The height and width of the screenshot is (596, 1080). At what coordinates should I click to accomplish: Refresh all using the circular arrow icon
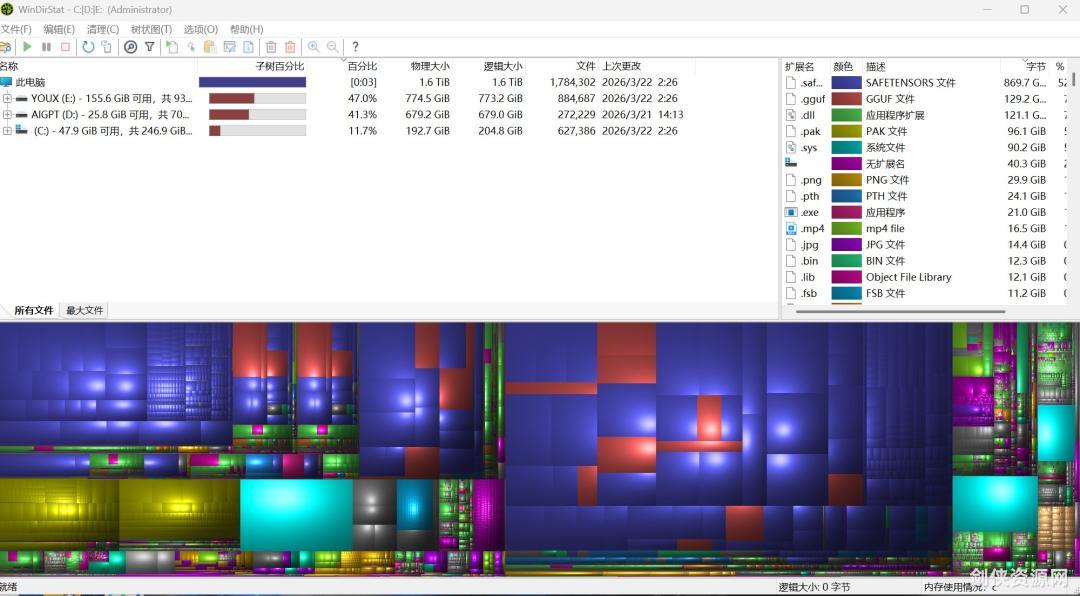[88, 47]
